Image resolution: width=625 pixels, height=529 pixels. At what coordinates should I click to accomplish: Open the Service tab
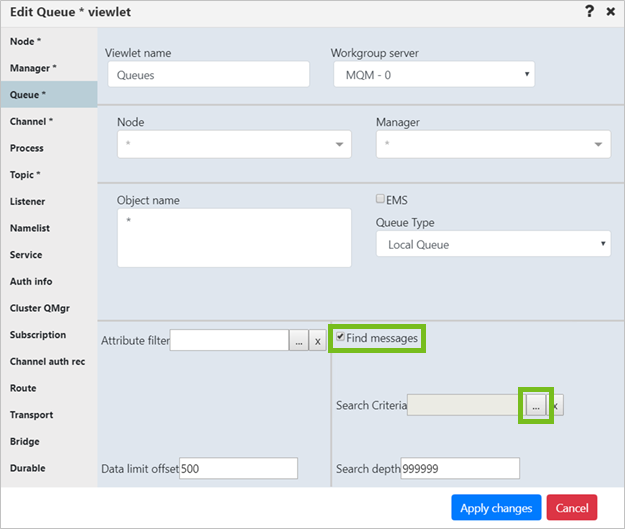point(49,255)
